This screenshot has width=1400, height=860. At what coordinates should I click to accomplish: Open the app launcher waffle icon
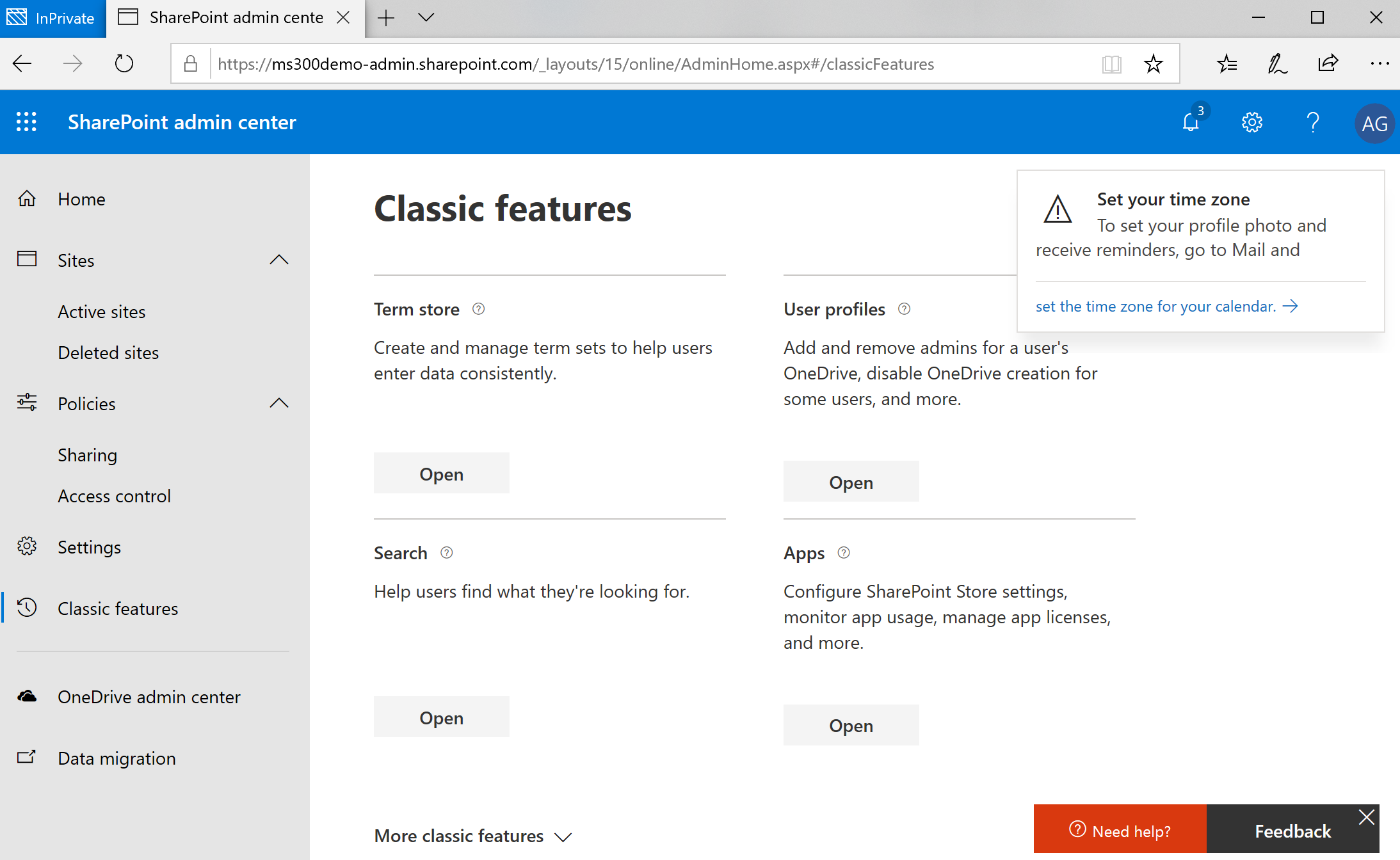coord(26,122)
